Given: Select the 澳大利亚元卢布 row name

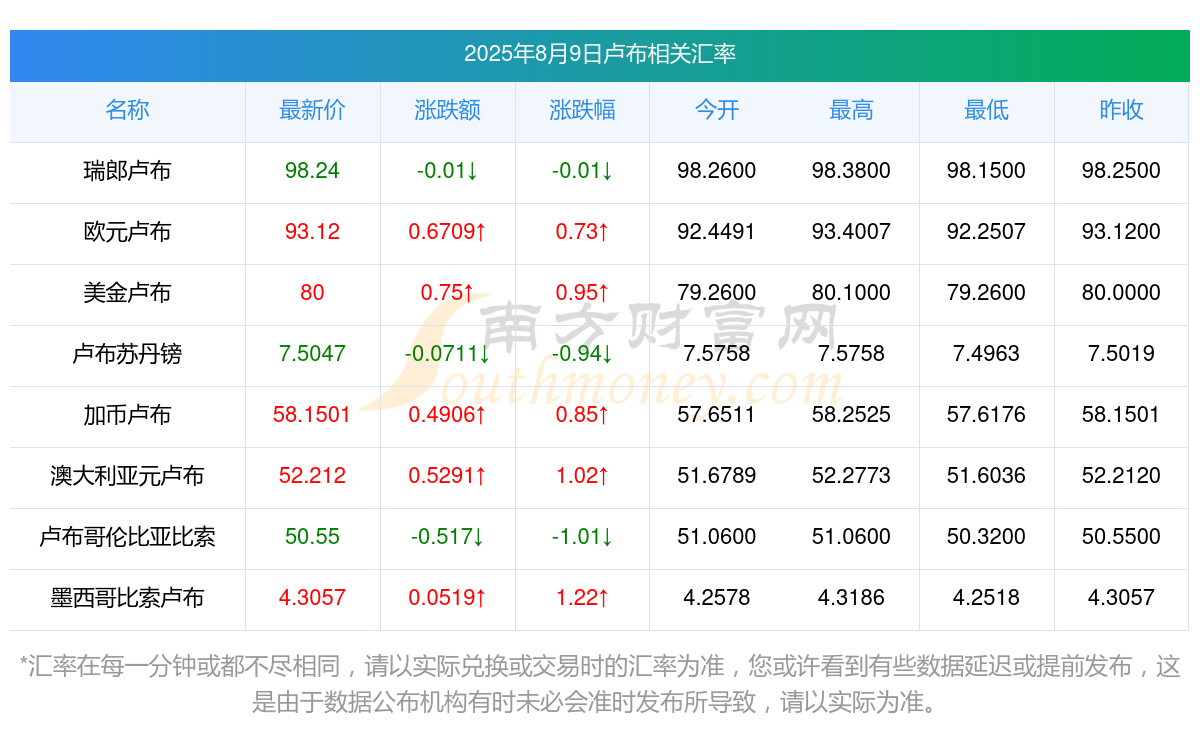Looking at the screenshot, I should (128, 476).
